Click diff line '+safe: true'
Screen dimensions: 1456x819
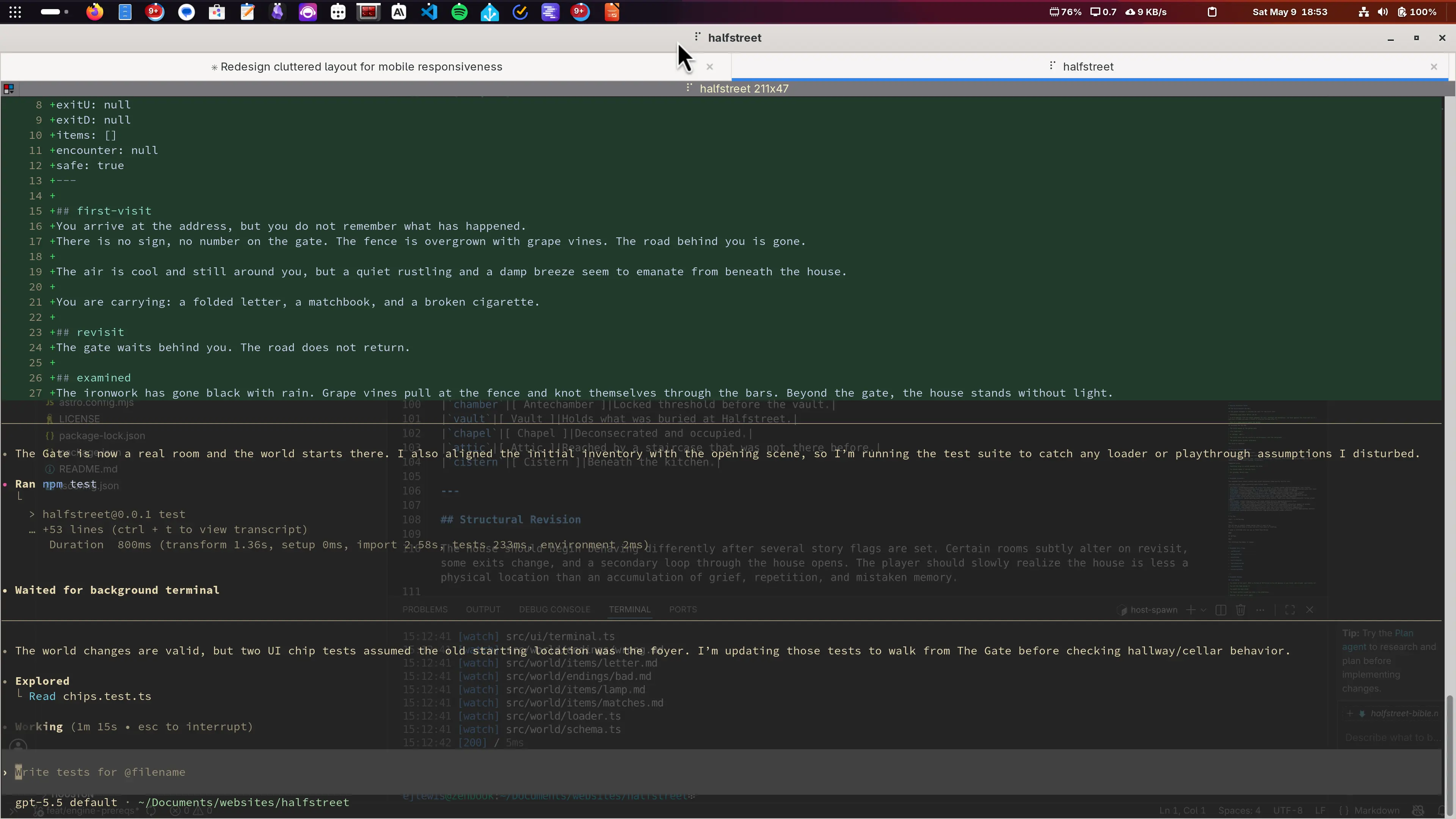point(87,166)
